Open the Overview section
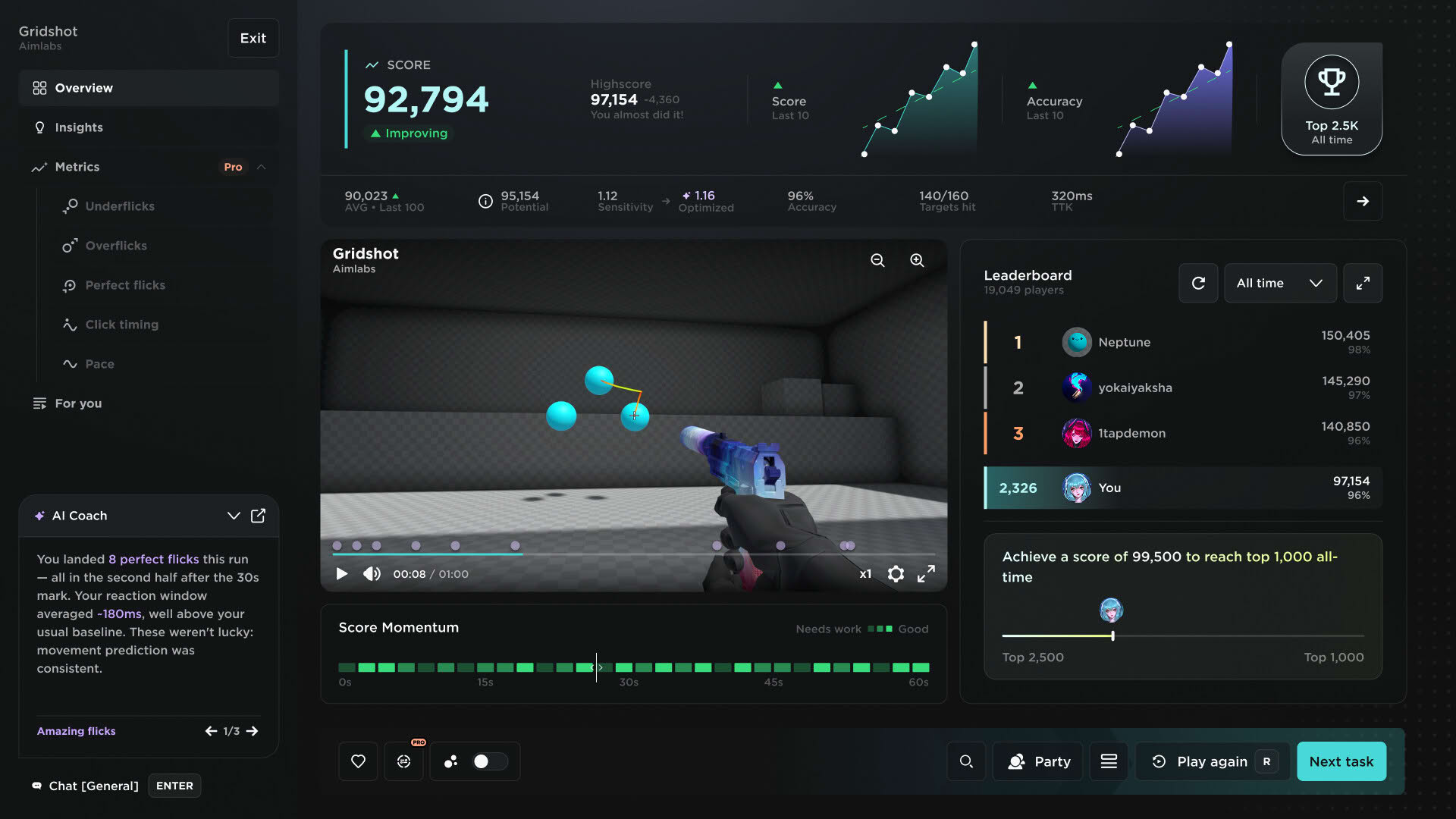 coord(149,88)
